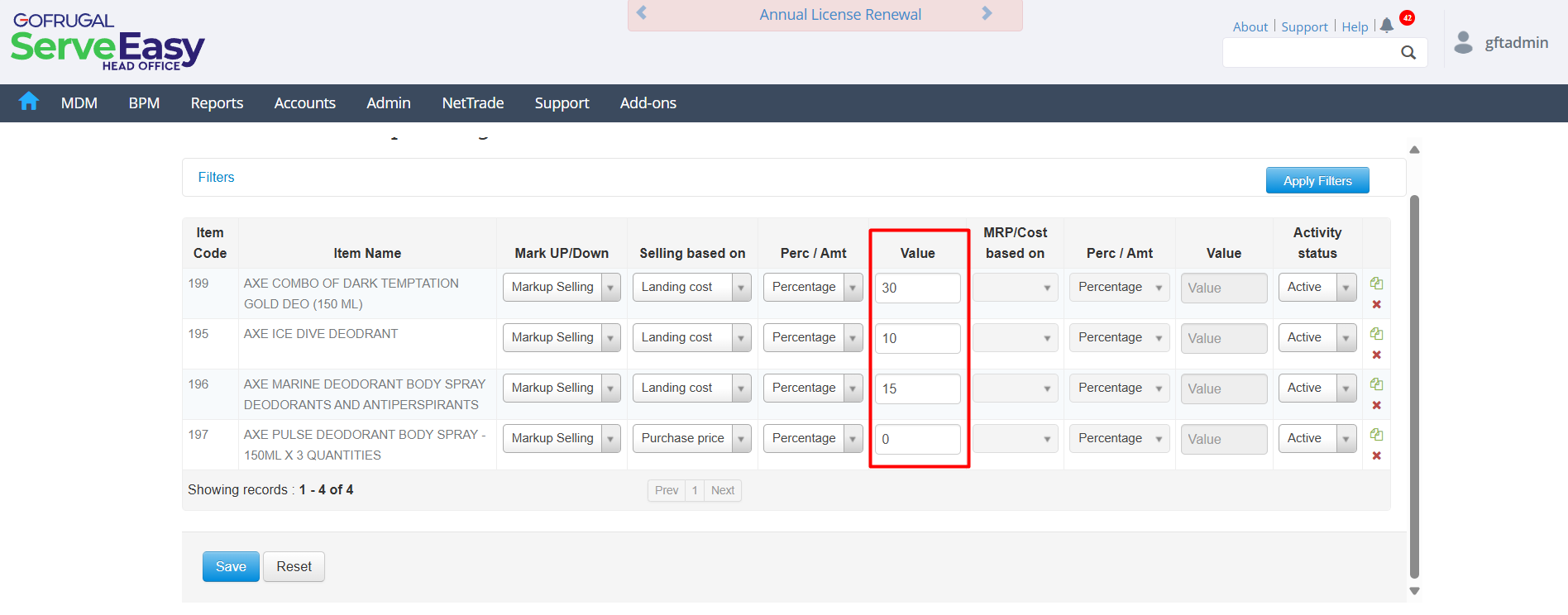Click the GoFrugal ServeEasy logo

(x=108, y=42)
